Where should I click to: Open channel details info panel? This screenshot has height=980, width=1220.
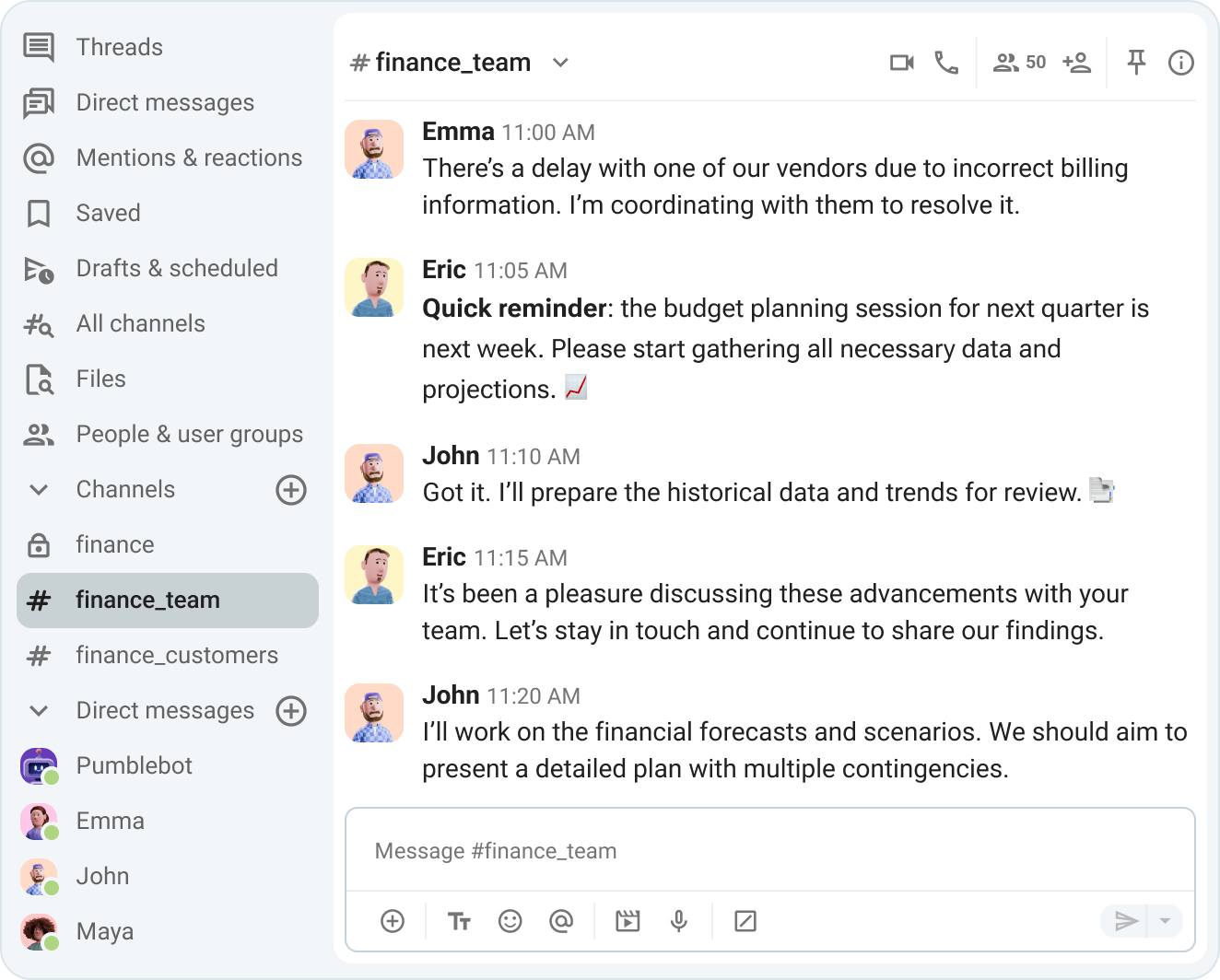tap(1180, 62)
